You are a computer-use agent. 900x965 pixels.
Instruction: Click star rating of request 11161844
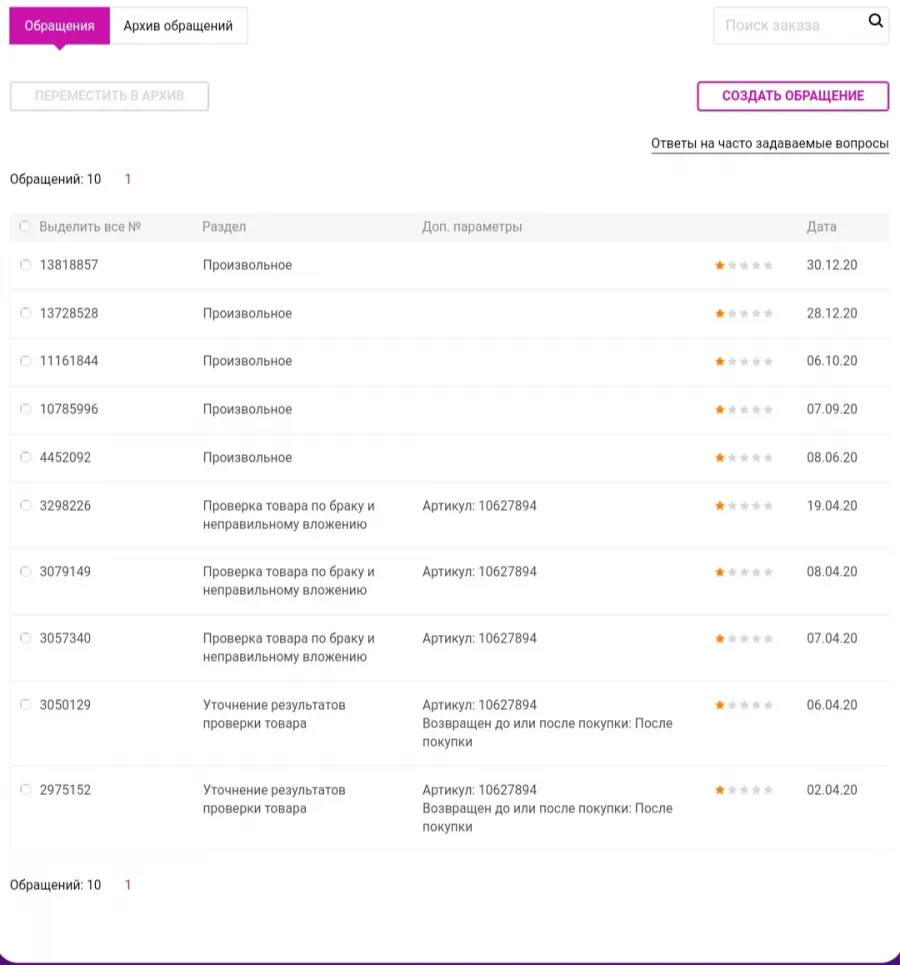(744, 361)
